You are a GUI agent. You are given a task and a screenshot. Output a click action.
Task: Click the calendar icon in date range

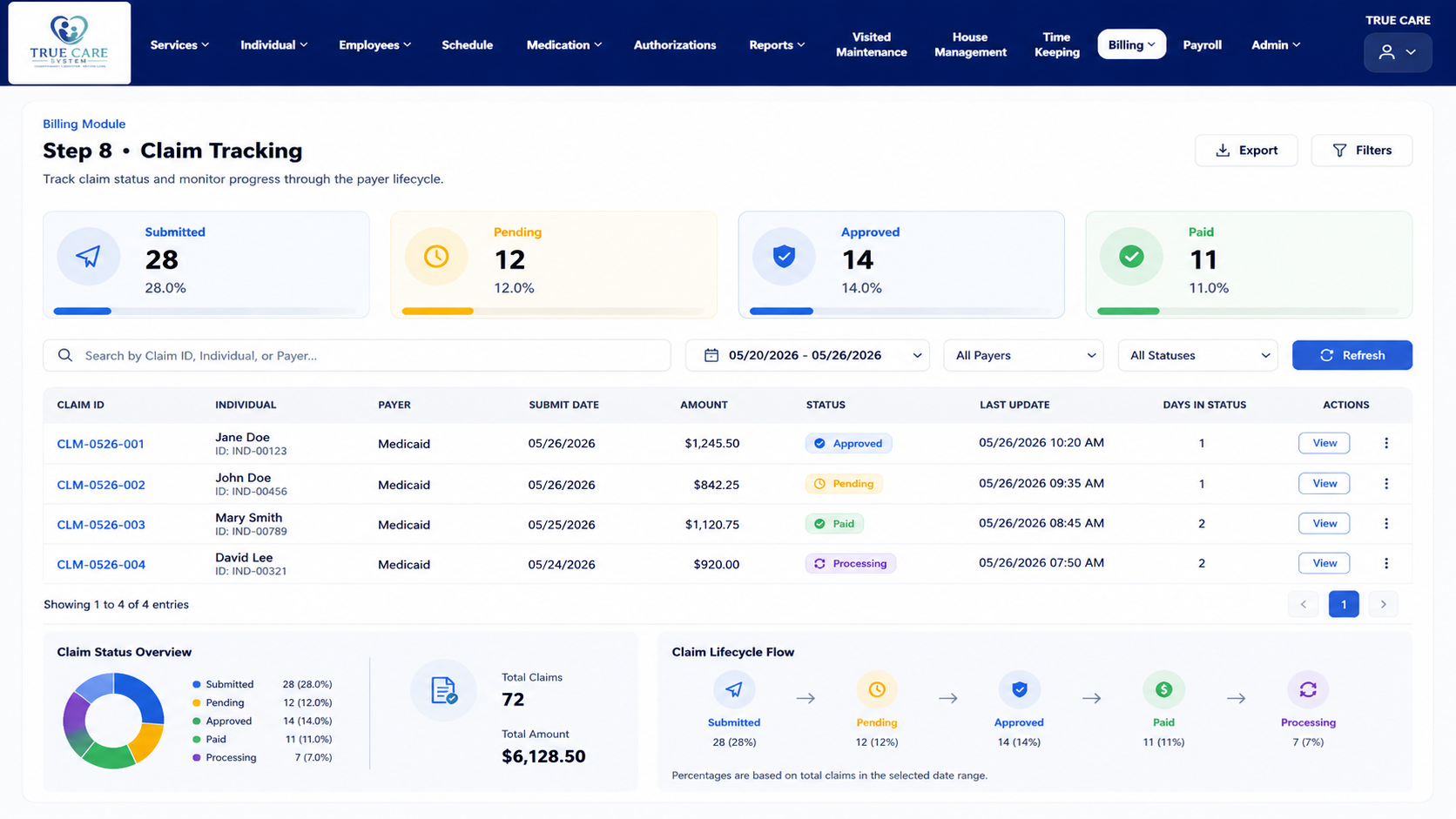tap(711, 355)
